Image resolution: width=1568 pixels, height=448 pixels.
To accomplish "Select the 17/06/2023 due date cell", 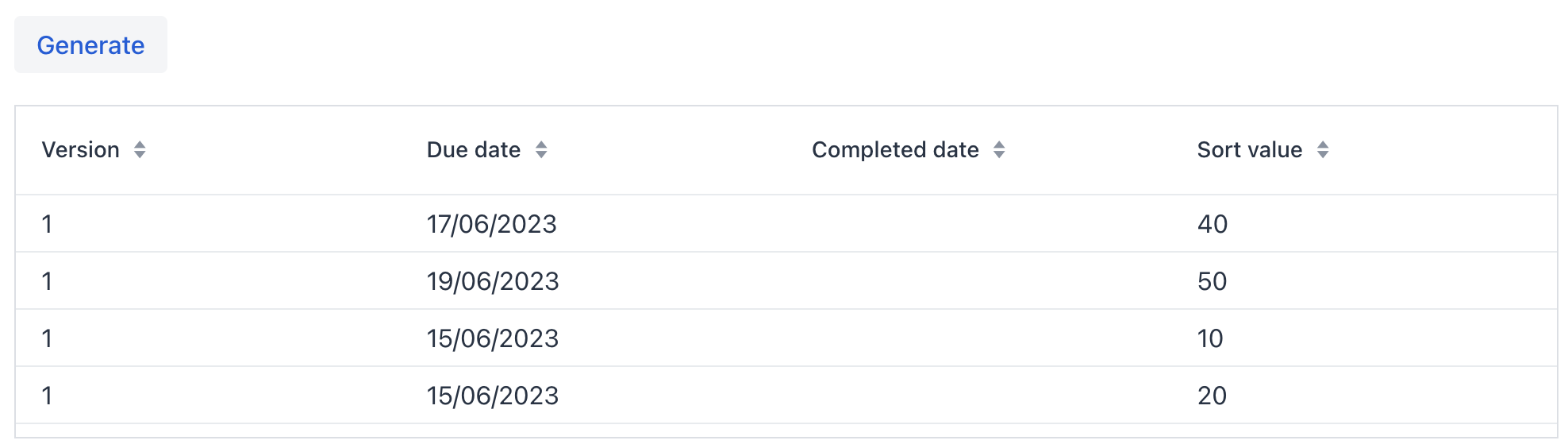I will (x=491, y=224).
